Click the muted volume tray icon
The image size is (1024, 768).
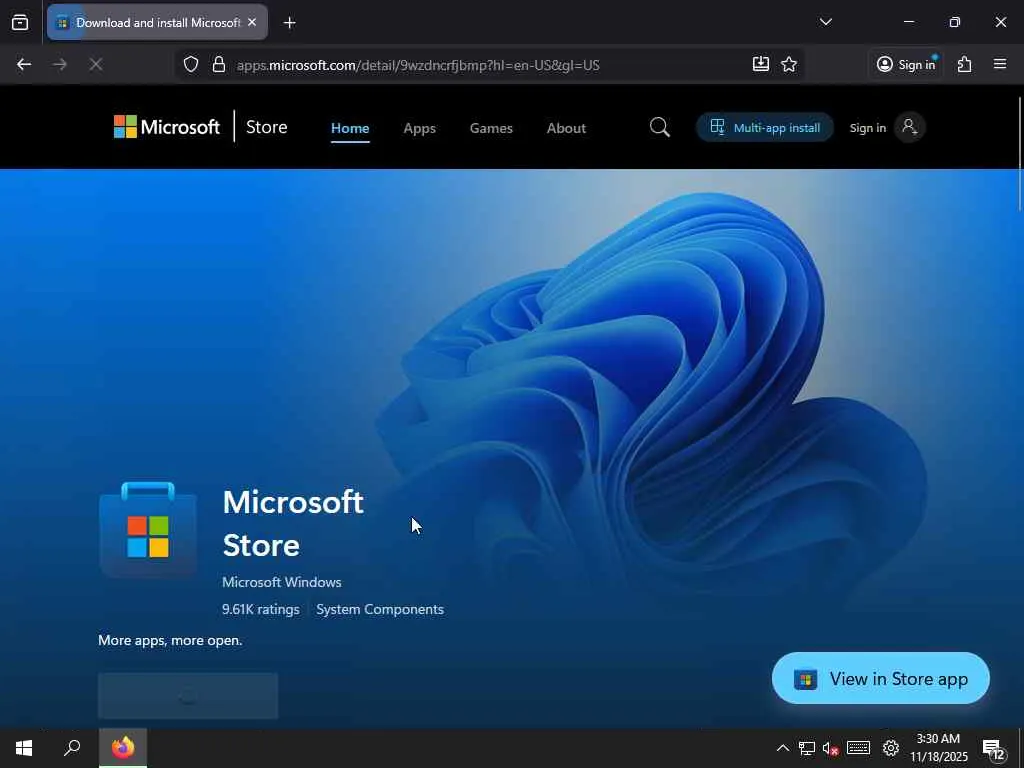(x=830, y=748)
